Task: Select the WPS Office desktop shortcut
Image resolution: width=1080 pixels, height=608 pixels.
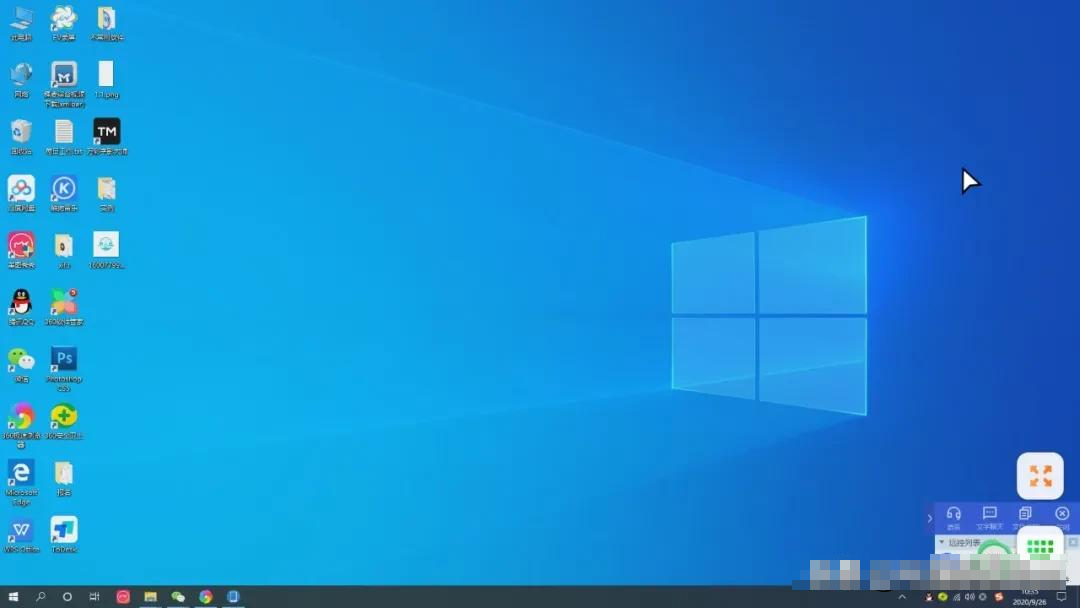Action: pos(21,536)
